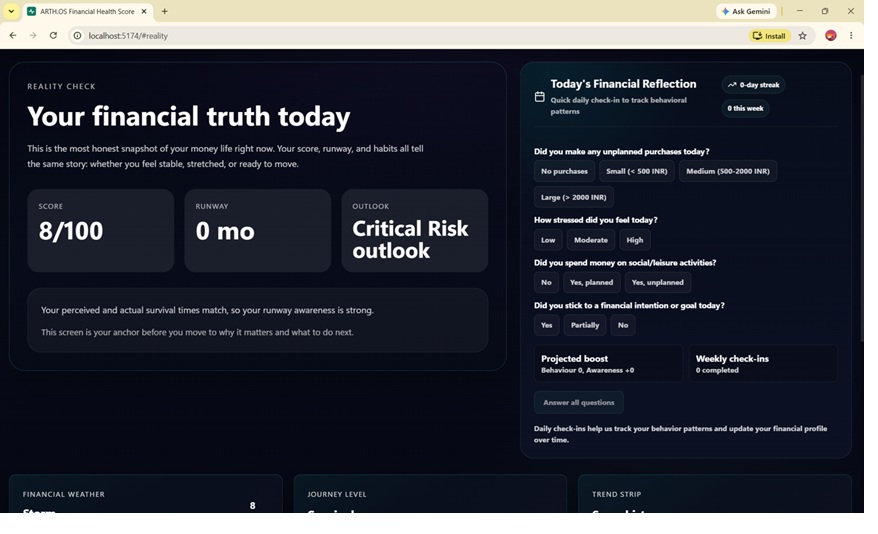Click 'Did you make any unplanned purchases today?' question
The image size is (878, 534).
(x=622, y=151)
